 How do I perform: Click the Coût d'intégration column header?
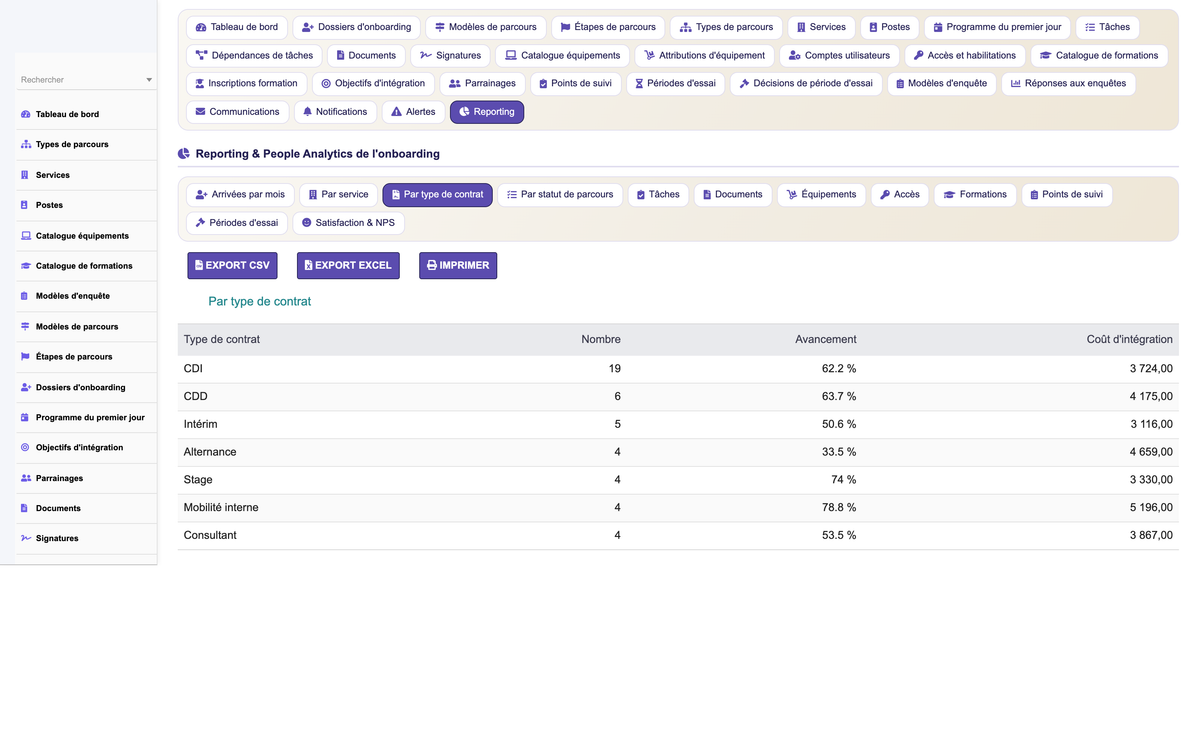[x=1130, y=340]
